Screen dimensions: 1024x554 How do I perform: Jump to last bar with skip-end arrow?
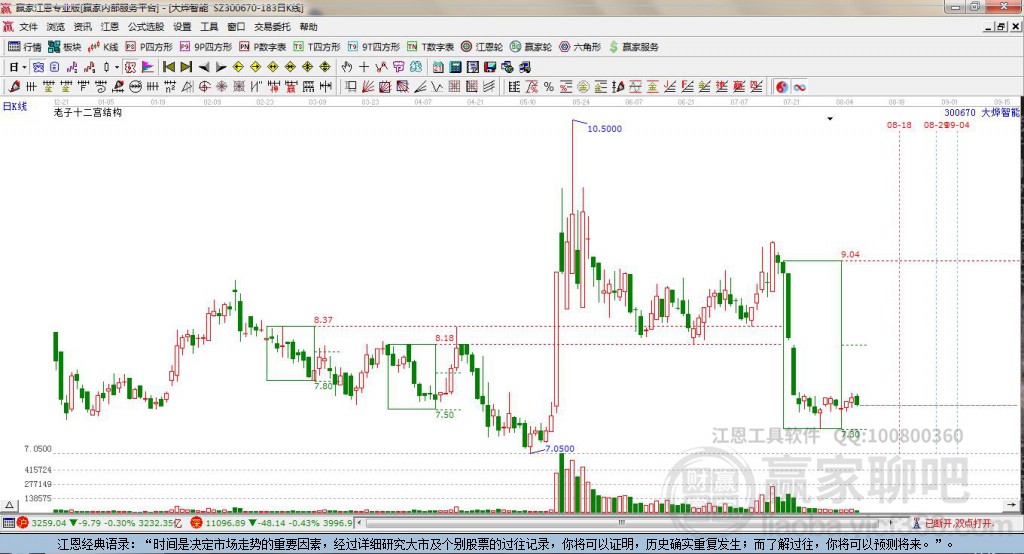click(x=186, y=67)
